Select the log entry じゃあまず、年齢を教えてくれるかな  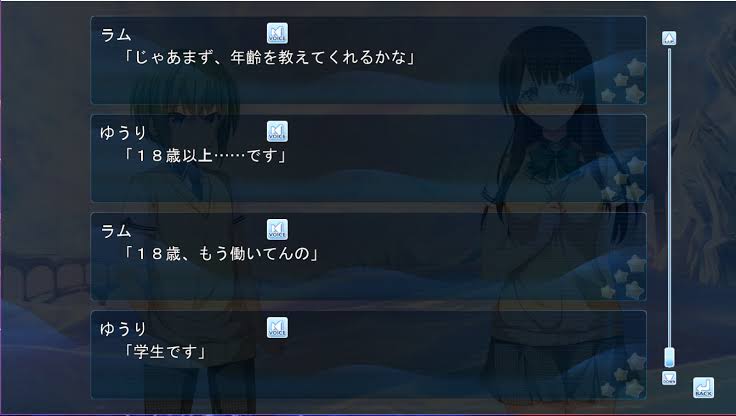pos(368,60)
